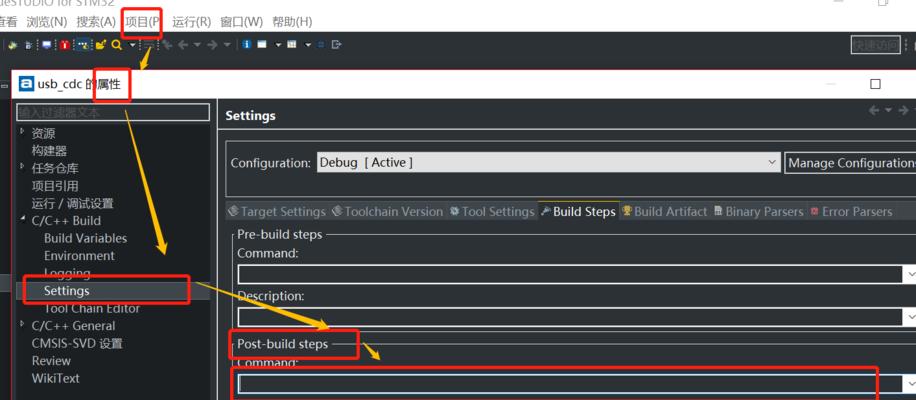Viewport: 916px width, 400px height.
Task: Select Settings in the properties tree
Action: pos(66,290)
